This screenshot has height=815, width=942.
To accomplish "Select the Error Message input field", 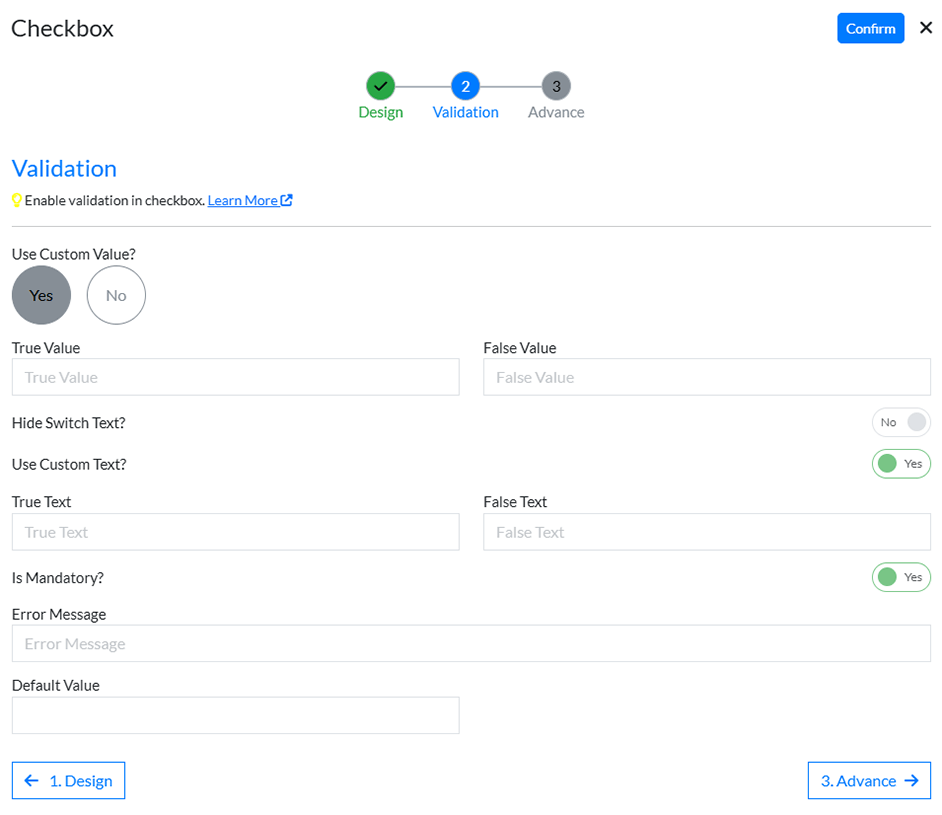I will 470,643.
